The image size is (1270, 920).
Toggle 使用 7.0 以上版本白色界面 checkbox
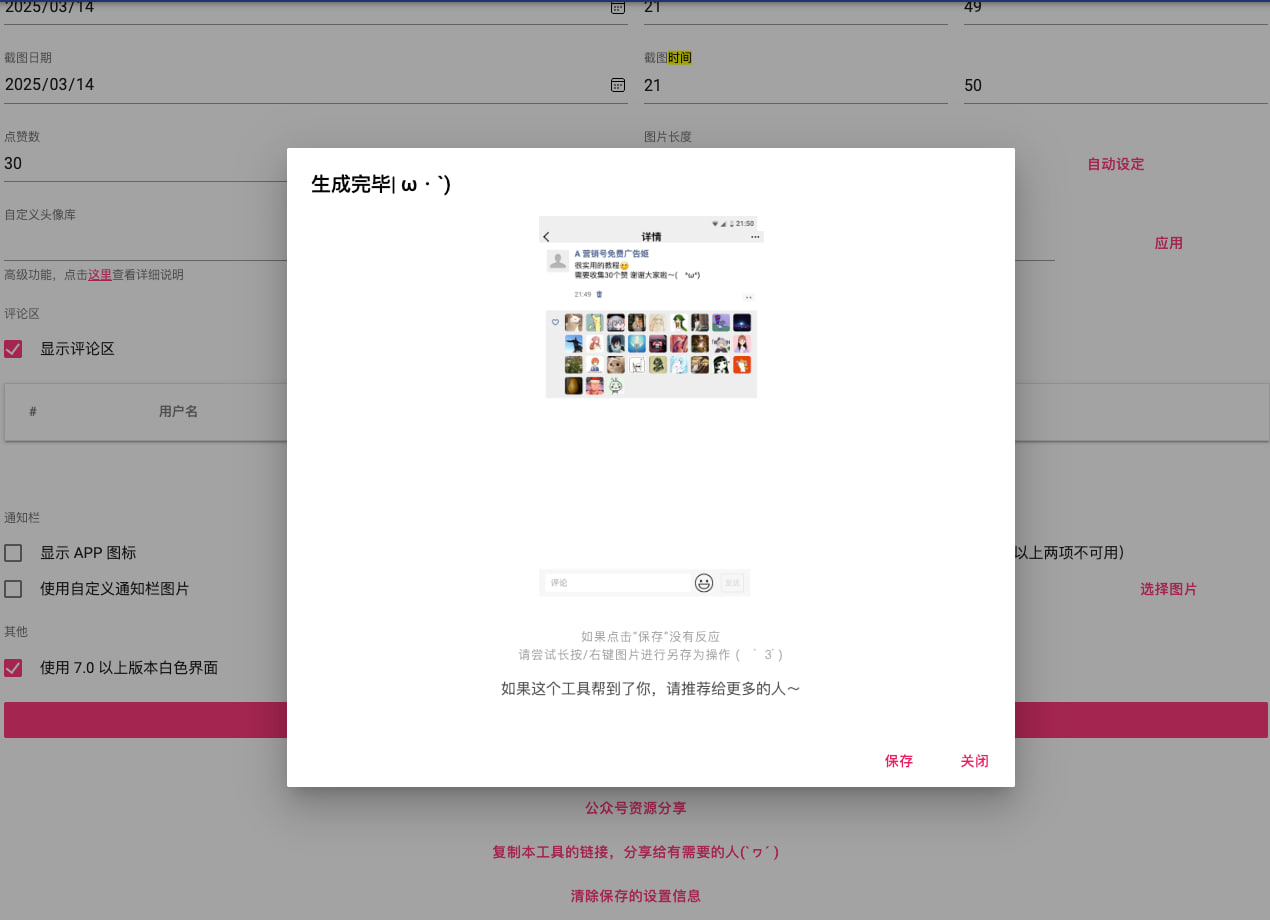[x=13, y=668]
